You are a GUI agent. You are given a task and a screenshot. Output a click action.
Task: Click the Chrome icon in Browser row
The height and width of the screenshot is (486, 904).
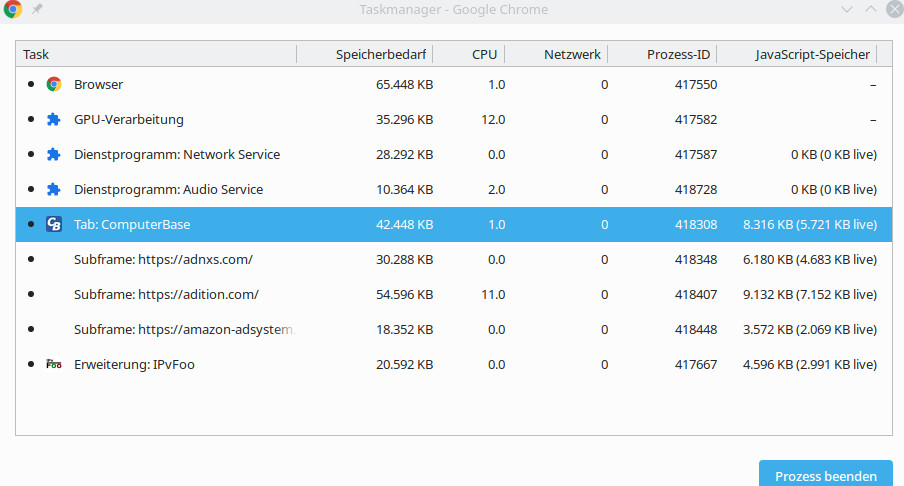54,84
